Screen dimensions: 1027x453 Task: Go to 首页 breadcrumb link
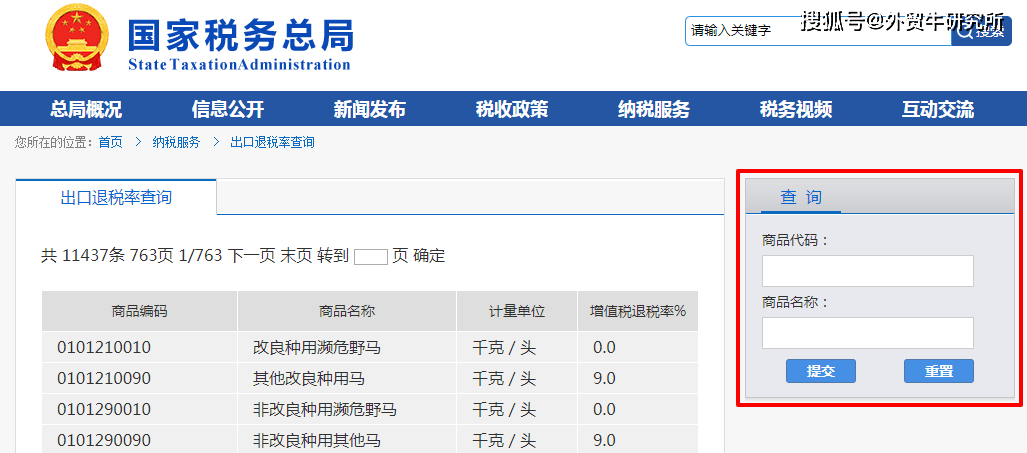110,143
